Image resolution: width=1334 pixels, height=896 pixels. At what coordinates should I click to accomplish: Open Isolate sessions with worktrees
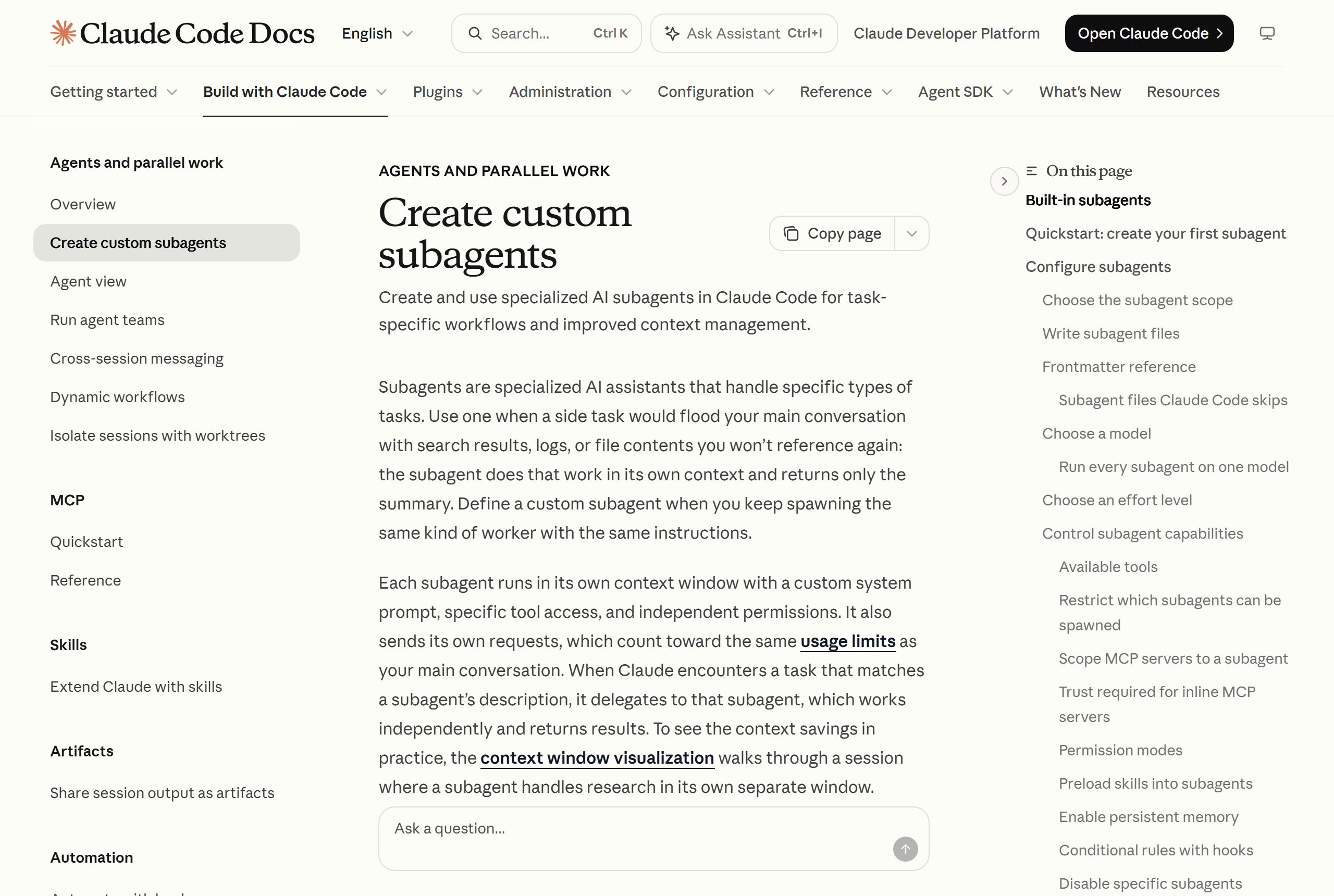point(158,435)
